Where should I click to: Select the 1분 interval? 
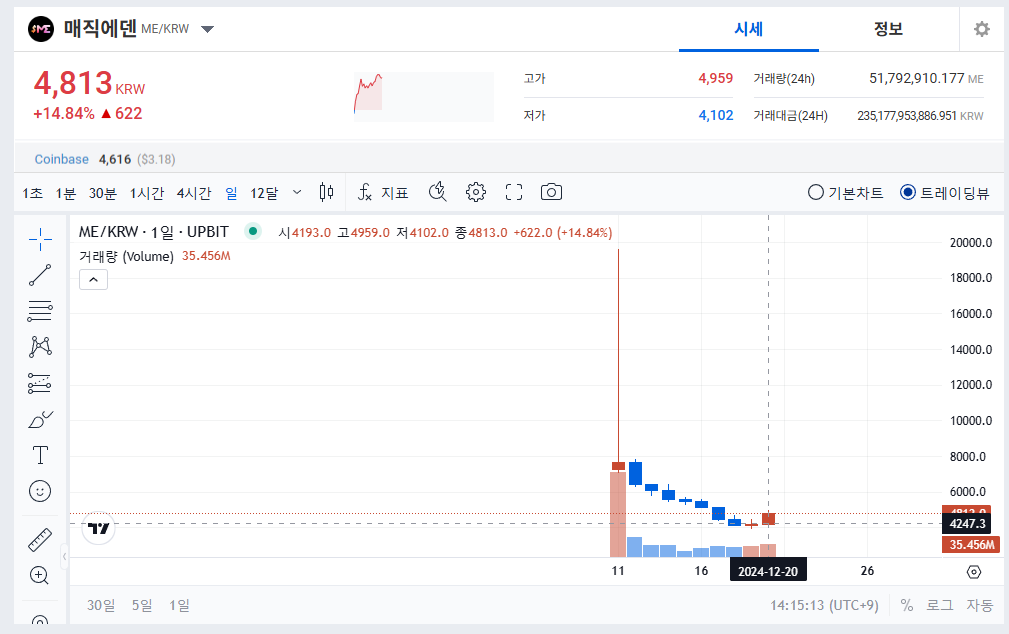click(x=66, y=193)
